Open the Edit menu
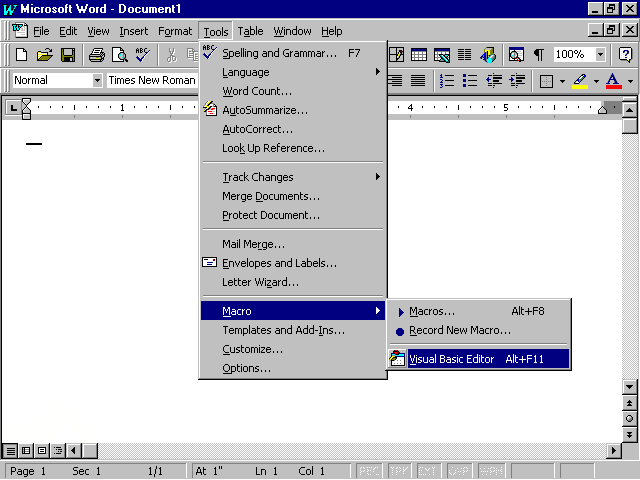 coord(68,31)
